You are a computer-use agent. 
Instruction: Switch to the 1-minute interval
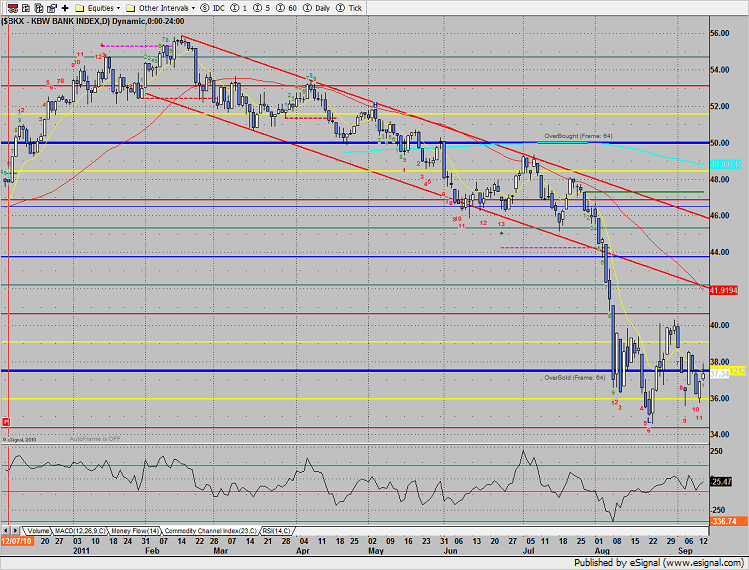(x=239, y=8)
